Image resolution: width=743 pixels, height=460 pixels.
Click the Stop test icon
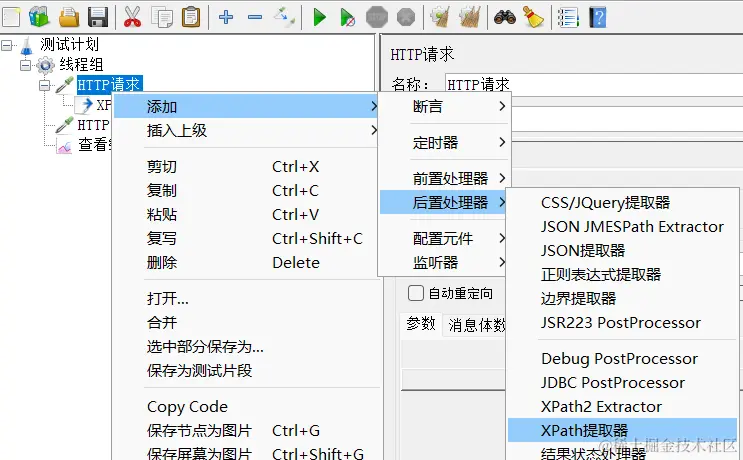[x=377, y=18]
